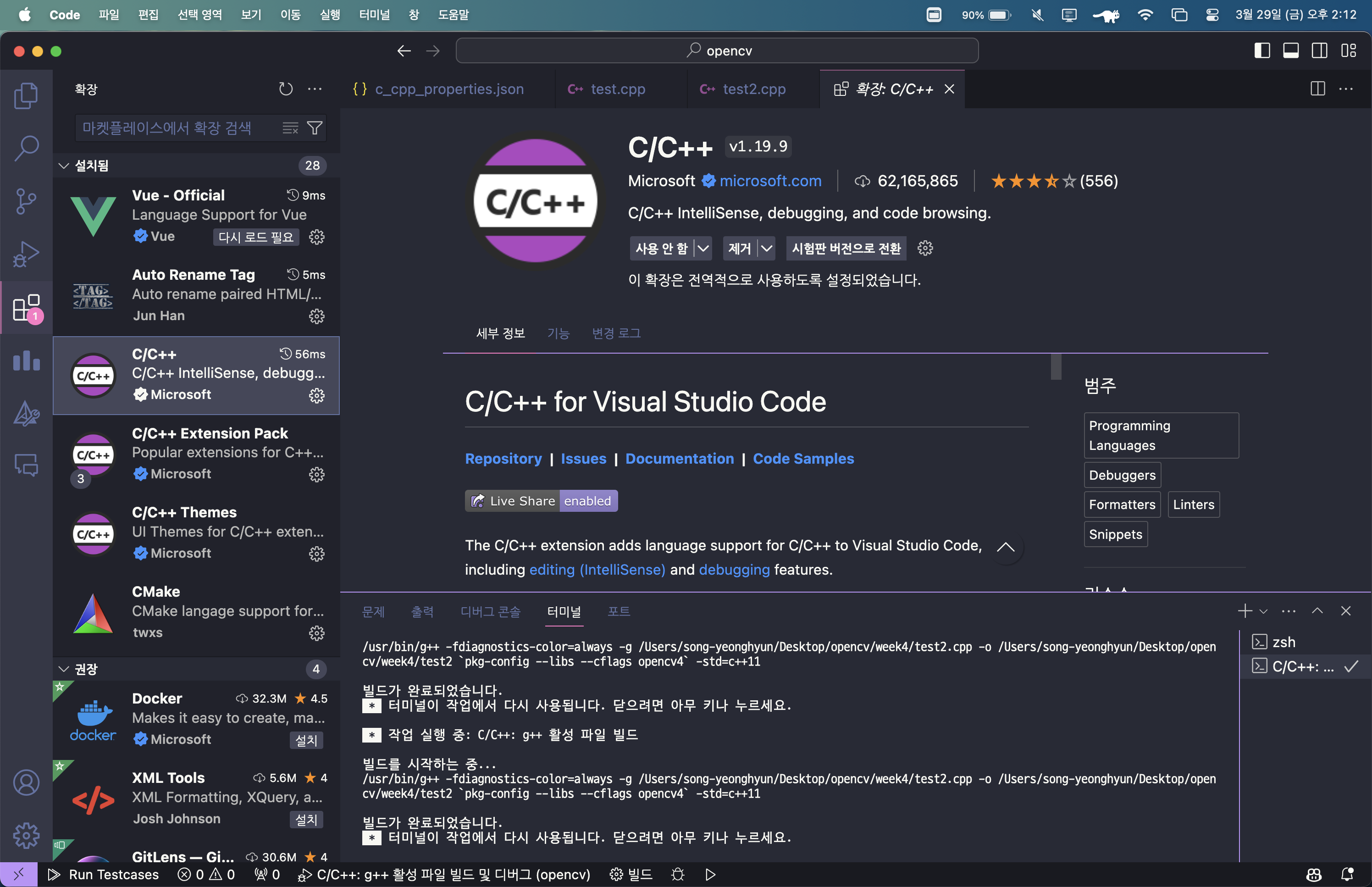Toggle the primary sidebar layout button
Viewport: 1372px width, 887px height.
click(1262, 51)
